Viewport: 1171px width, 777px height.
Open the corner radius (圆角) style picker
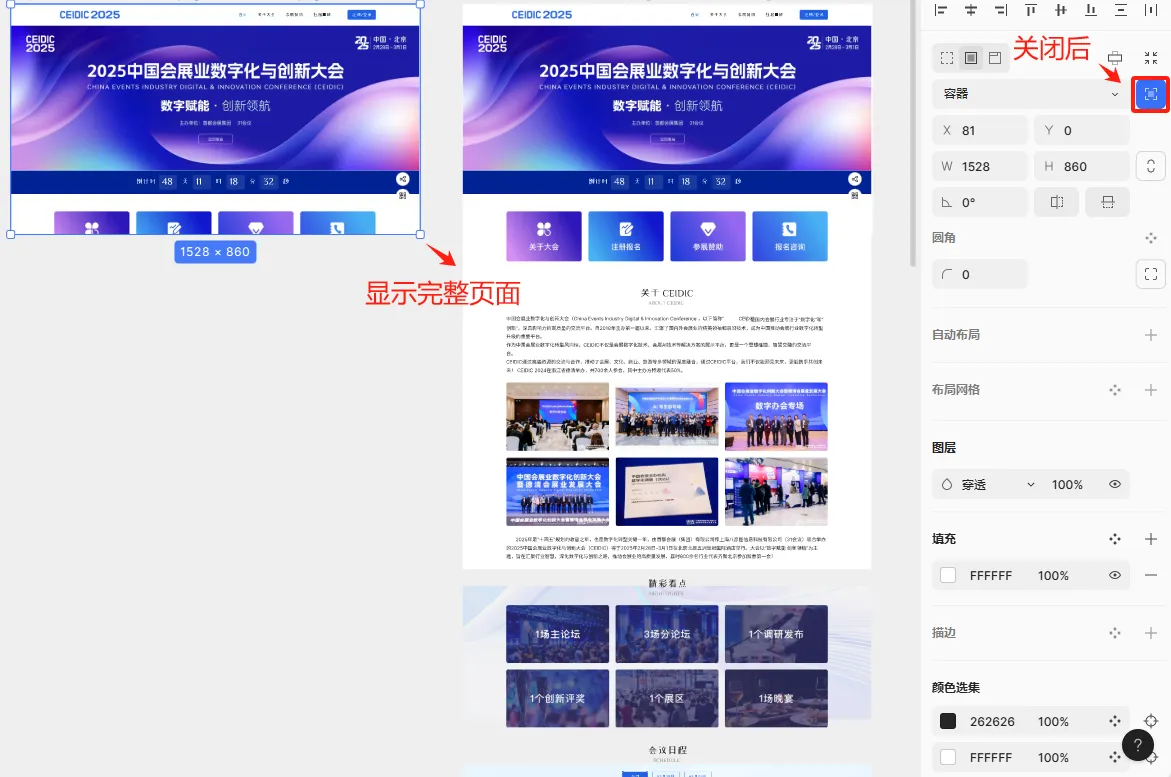click(1151, 238)
